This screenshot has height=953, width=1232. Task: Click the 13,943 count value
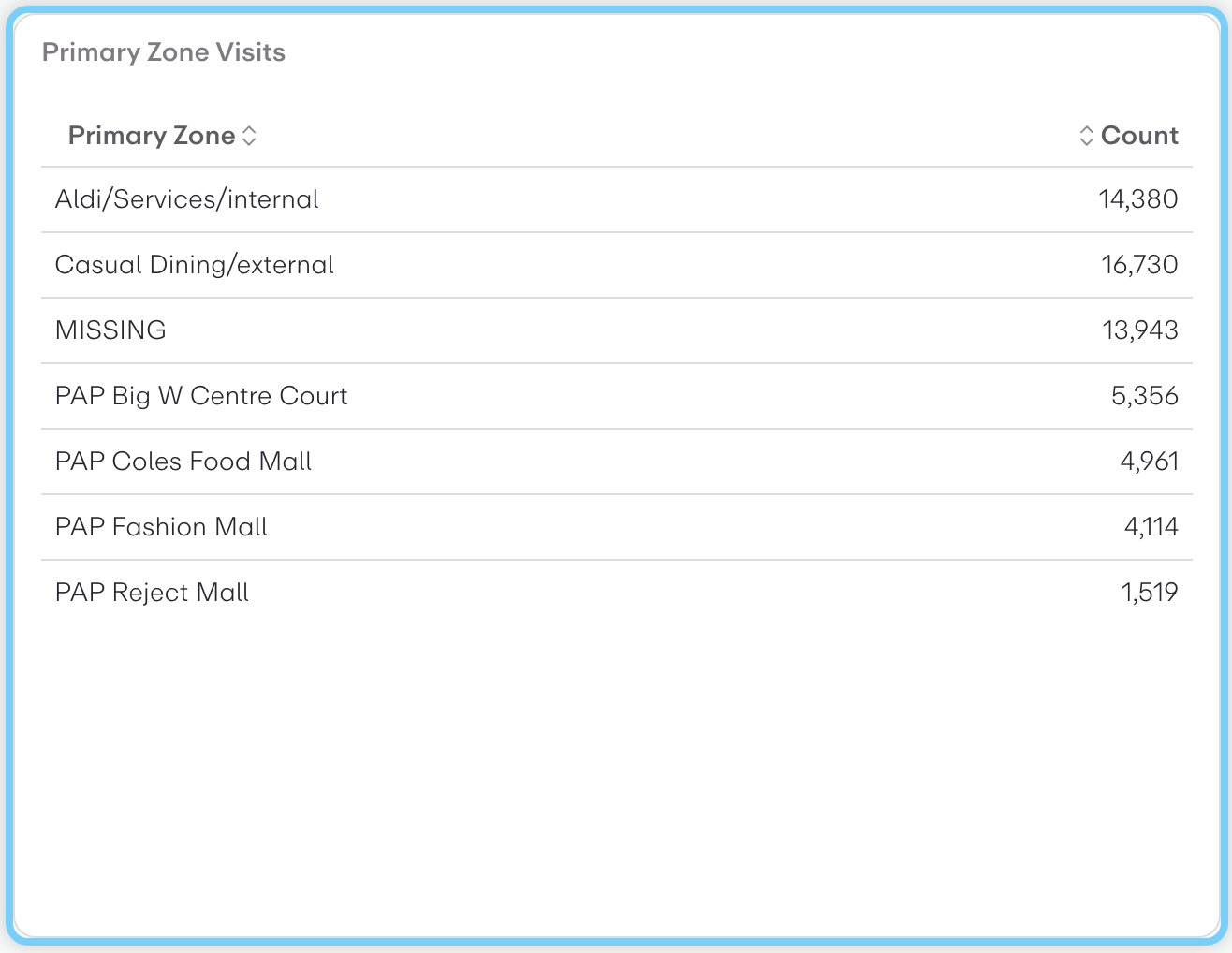click(x=1139, y=330)
